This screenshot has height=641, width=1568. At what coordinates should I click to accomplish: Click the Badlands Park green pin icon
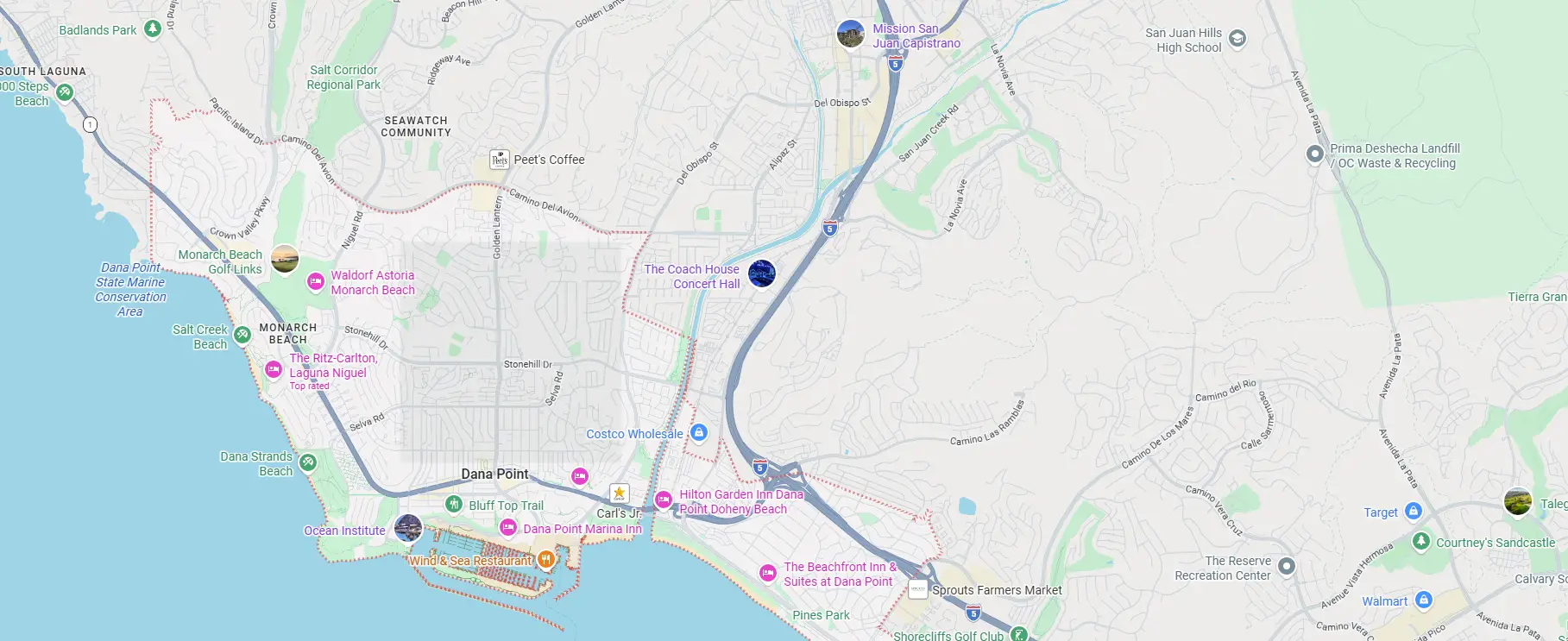click(x=153, y=29)
